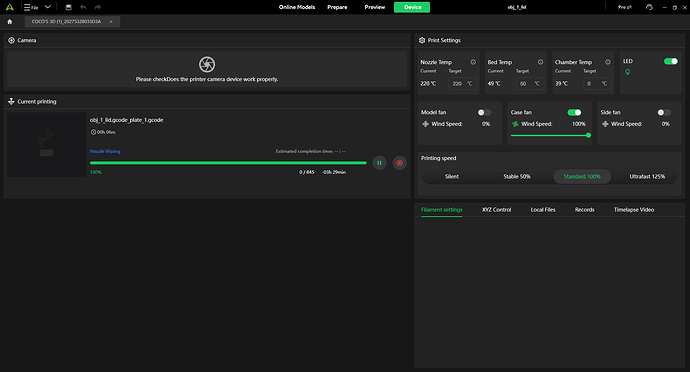Click the support headset icon in title bar
Screen dimensions: 690x372
point(649,7)
